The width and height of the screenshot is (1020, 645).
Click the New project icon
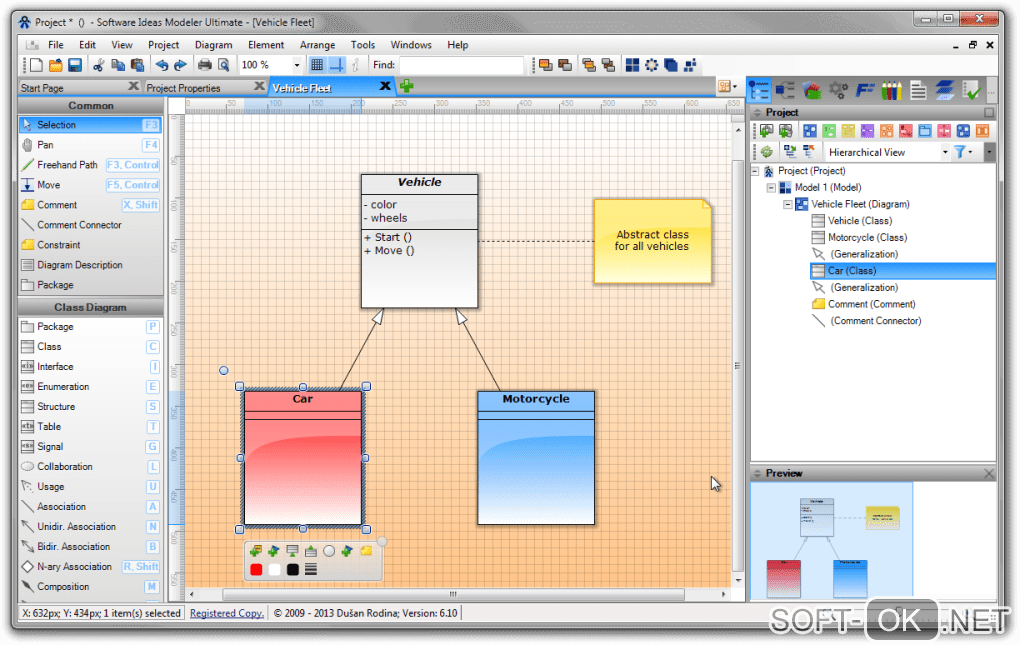(x=36, y=65)
